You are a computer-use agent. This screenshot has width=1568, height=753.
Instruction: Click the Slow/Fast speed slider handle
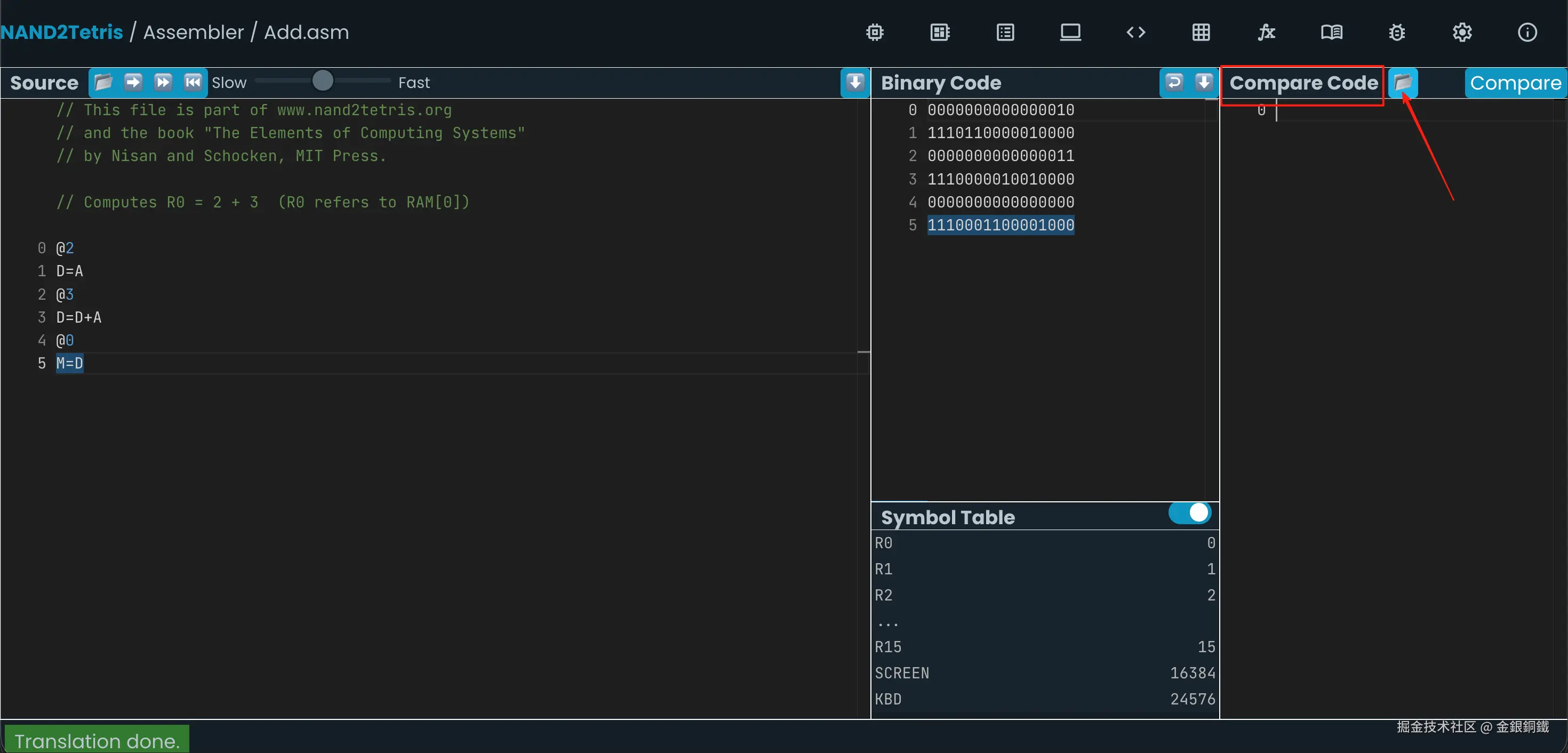click(x=323, y=81)
